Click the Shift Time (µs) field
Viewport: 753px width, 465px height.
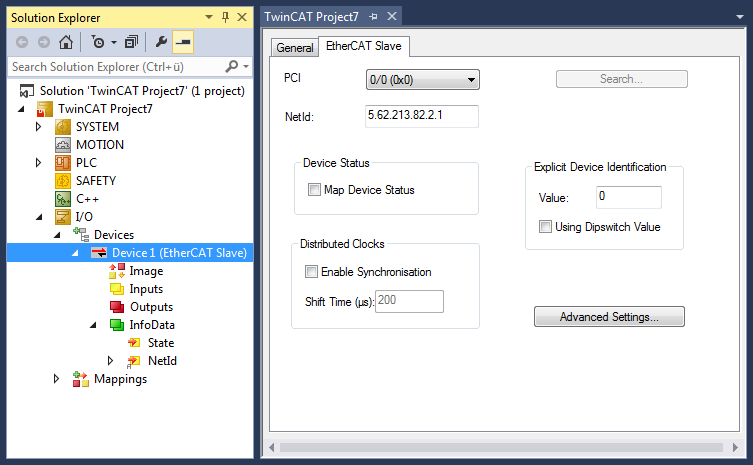point(409,301)
